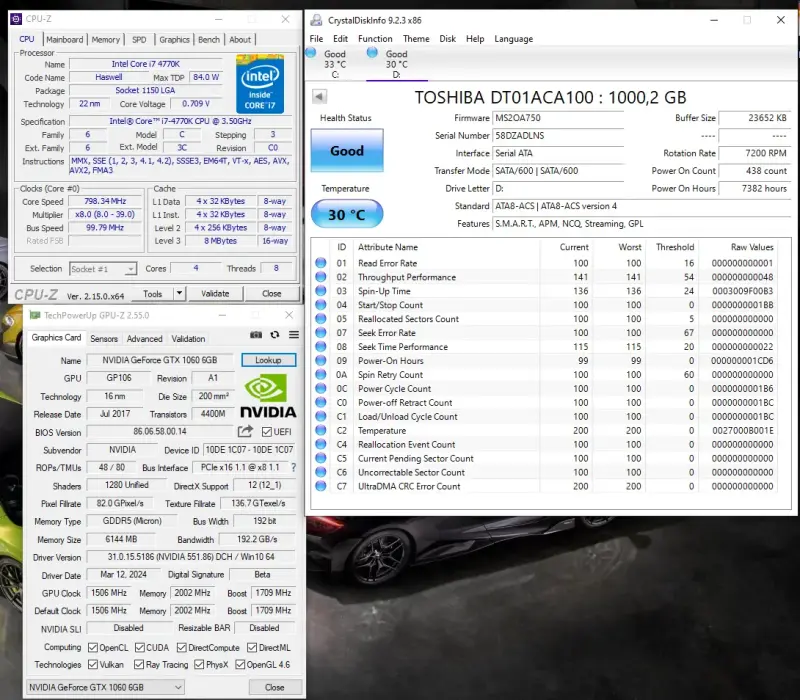Image resolution: width=800 pixels, height=700 pixels.
Task: Toggle the UEFI checkbox
Action: tap(266, 432)
